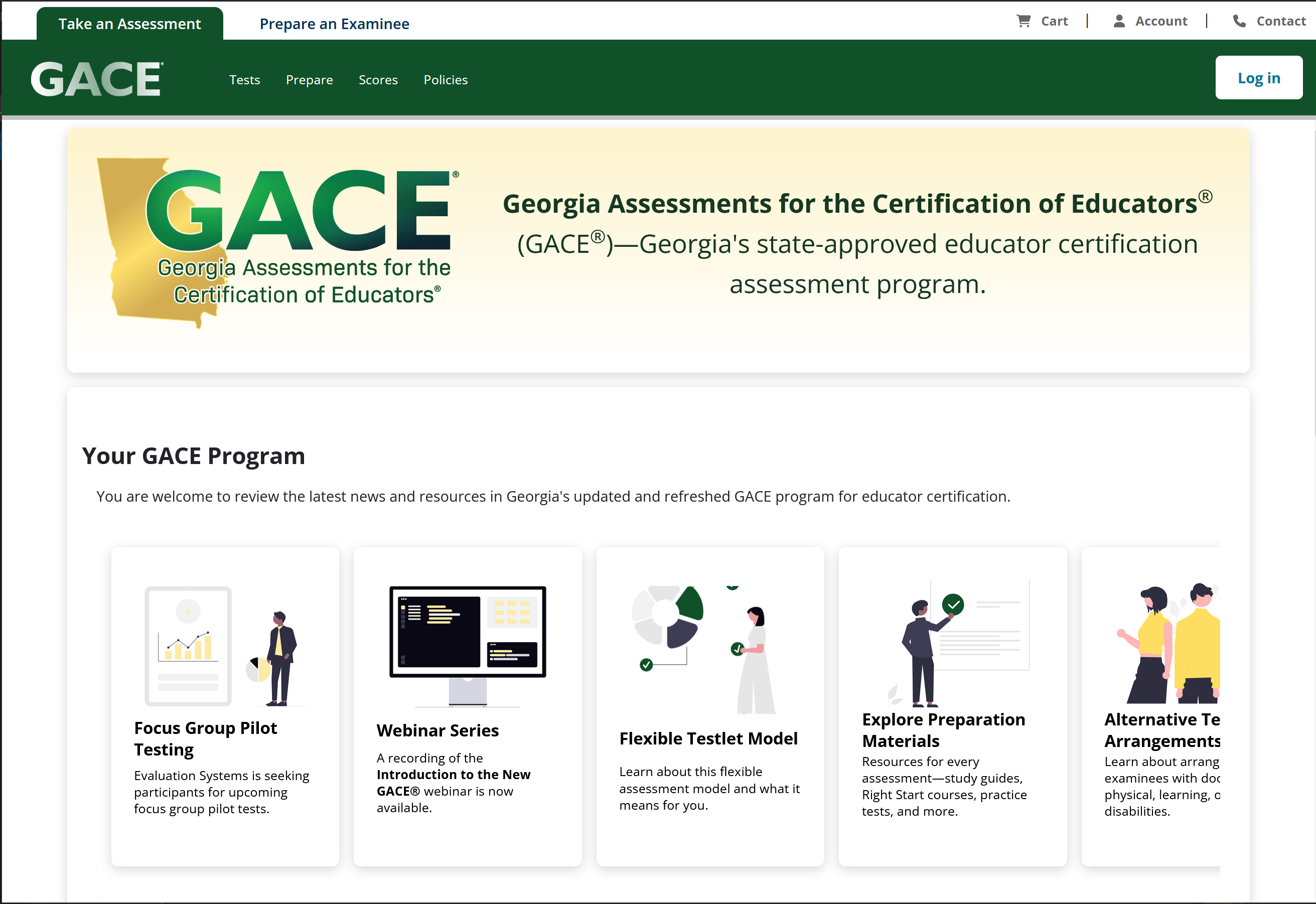Click the Georgia-shaped GACE banner logo
Image resolution: width=1316 pixels, height=904 pixels.
(277, 242)
